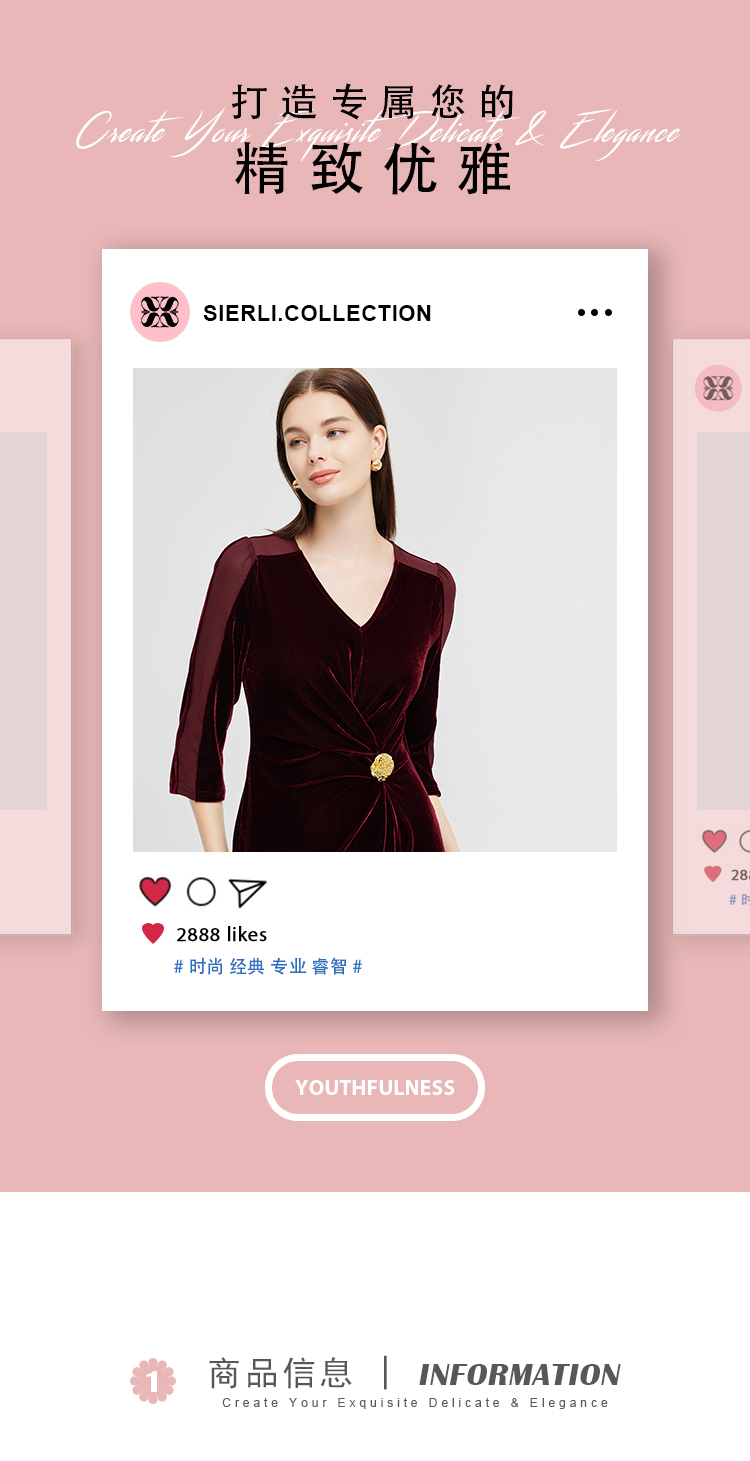Like the post with the red heart icon
The height and width of the screenshot is (1461, 750).
pyautogui.click(x=155, y=891)
